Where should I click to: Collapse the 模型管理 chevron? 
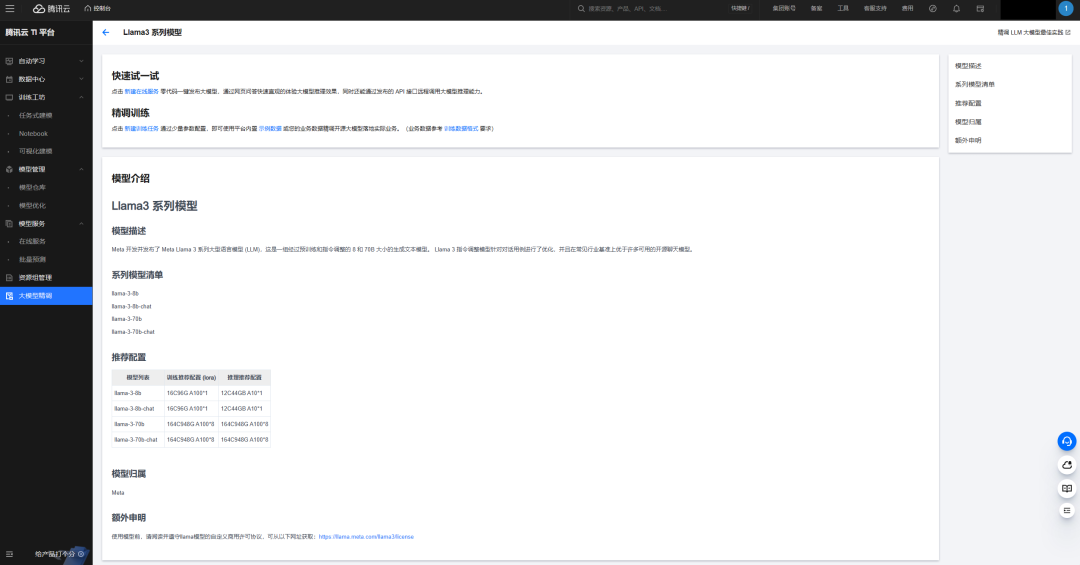point(81,170)
